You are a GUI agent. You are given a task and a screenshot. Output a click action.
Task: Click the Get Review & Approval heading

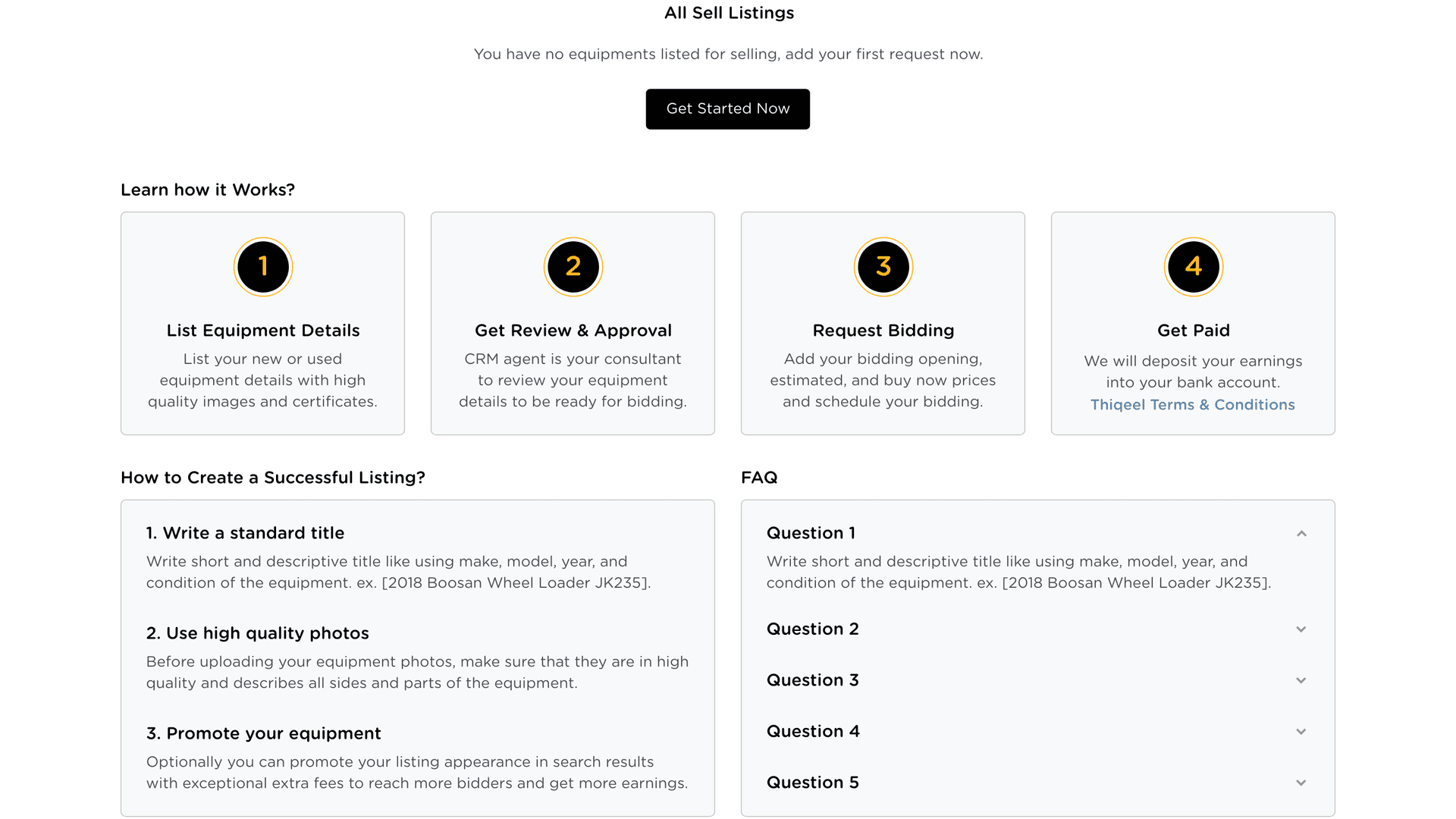pyautogui.click(x=573, y=331)
